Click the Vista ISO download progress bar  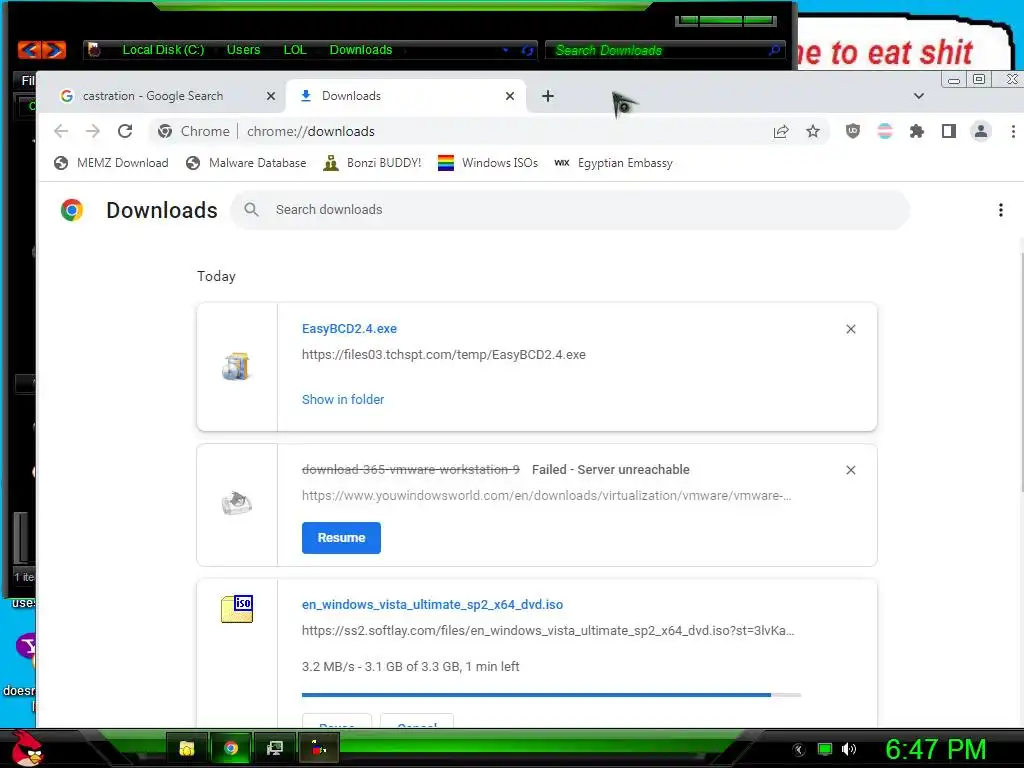point(551,695)
